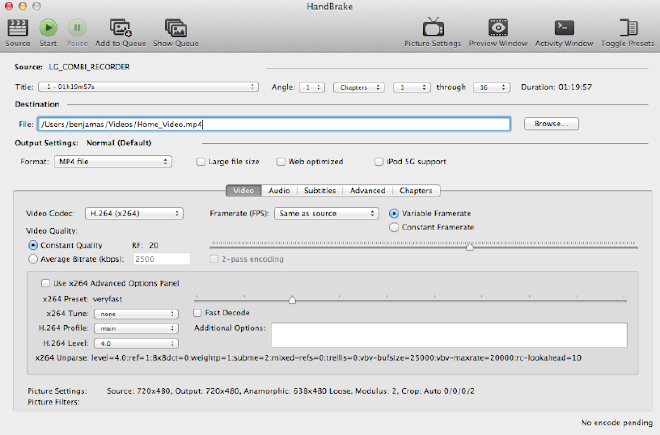Open the Show Queue icon

tap(176, 28)
